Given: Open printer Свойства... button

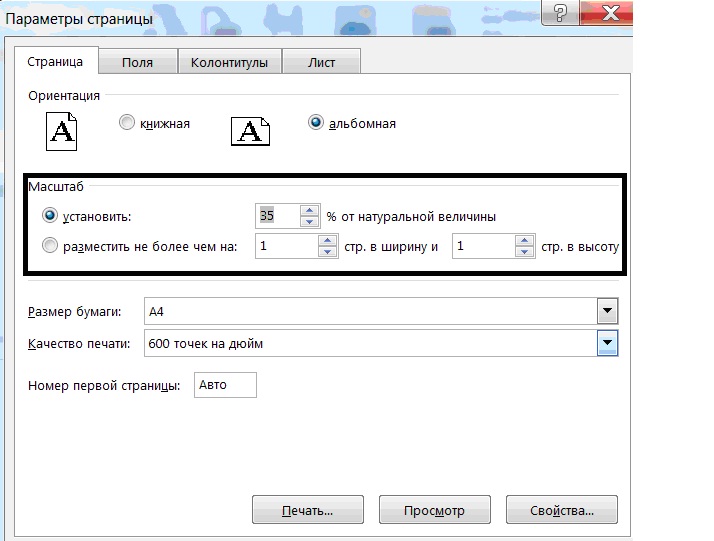Looking at the screenshot, I should (x=561, y=510).
